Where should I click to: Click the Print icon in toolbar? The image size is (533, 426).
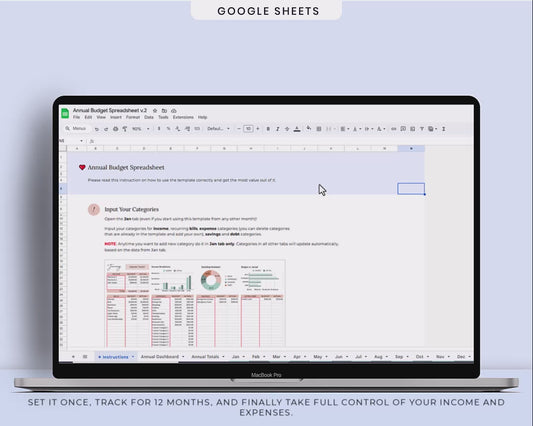coord(116,129)
